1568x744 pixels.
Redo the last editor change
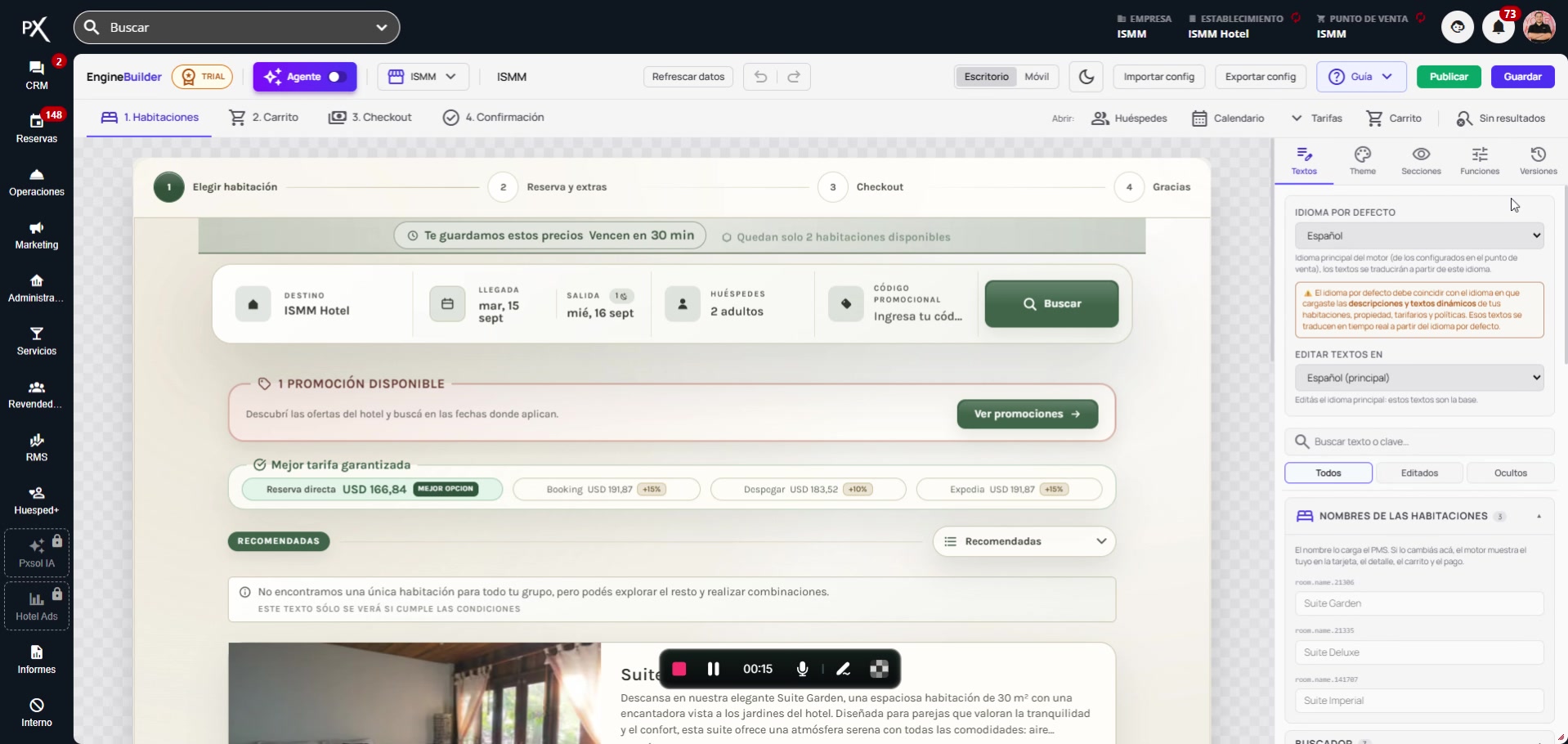(x=793, y=77)
